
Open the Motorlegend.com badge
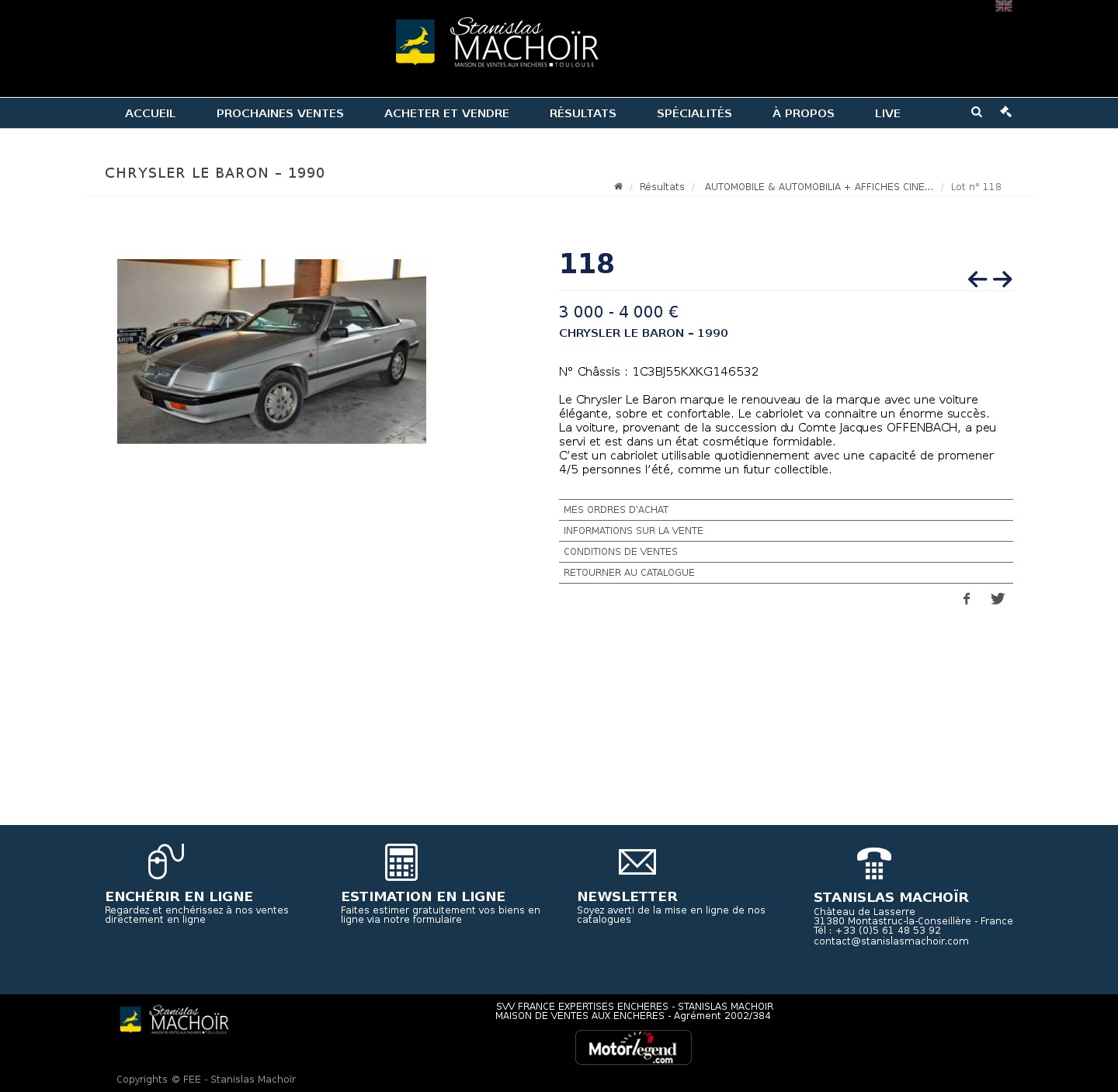pyautogui.click(x=634, y=1047)
